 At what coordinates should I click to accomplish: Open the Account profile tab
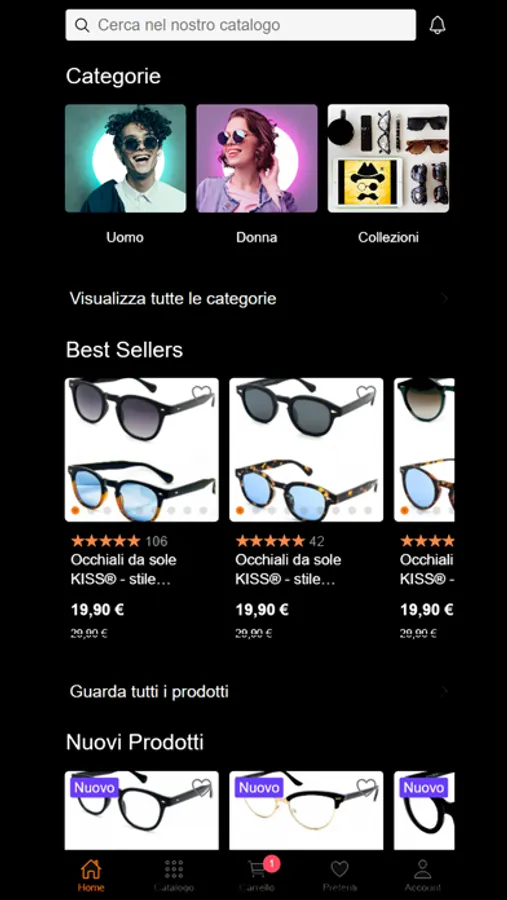[423, 869]
